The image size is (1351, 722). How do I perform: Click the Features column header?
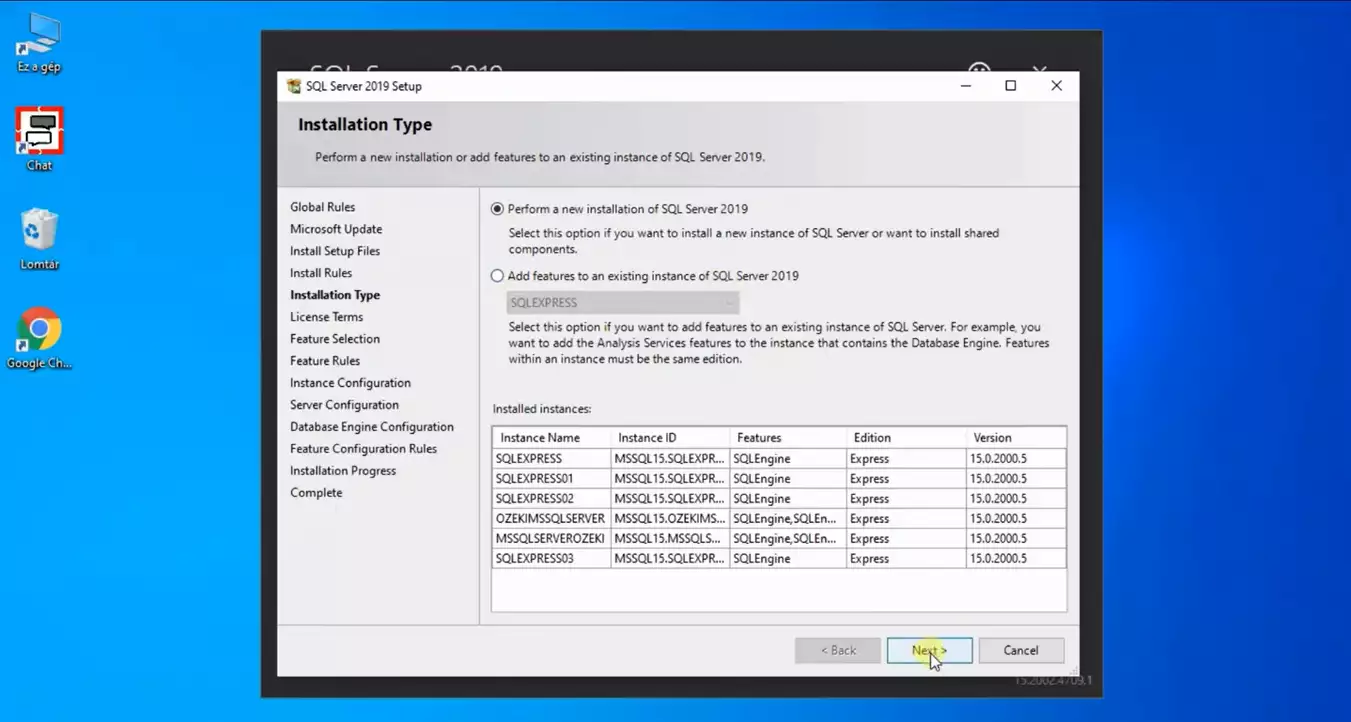(788, 438)
